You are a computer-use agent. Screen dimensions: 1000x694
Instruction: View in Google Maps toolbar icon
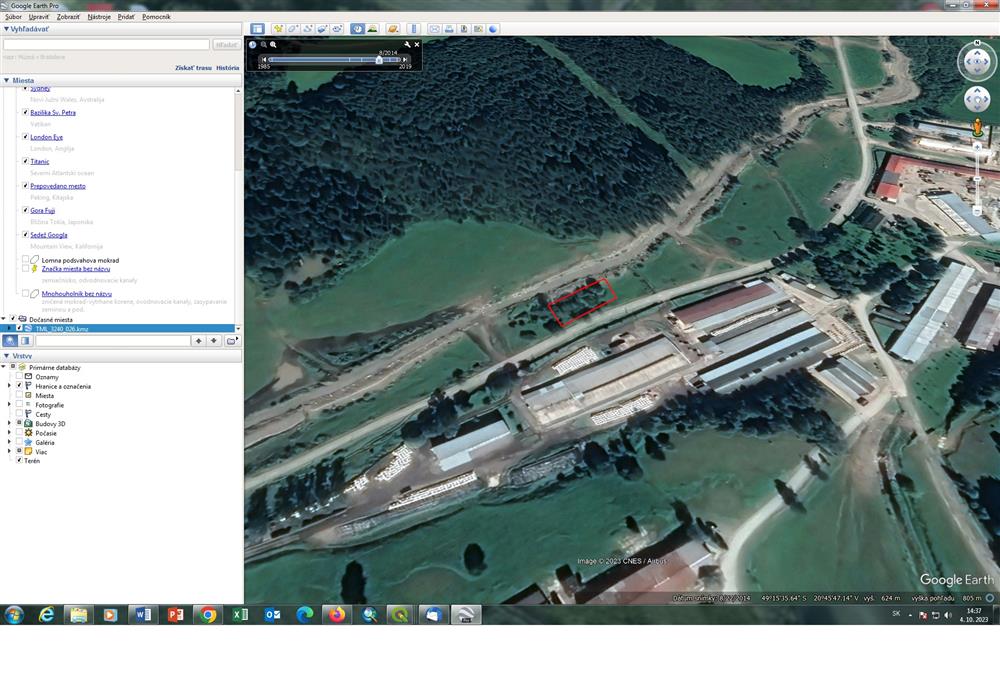tap(478, 29)
